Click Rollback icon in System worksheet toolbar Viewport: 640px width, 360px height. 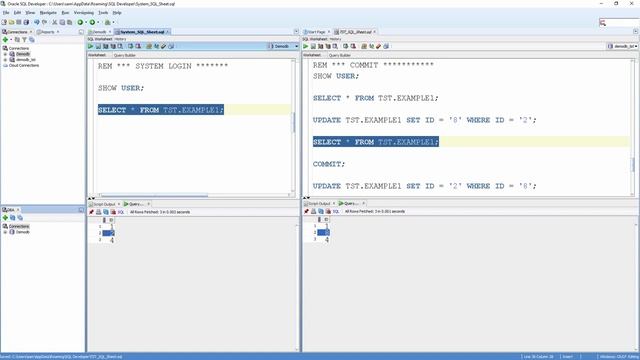pyautogui.click(x=138, y=46)
